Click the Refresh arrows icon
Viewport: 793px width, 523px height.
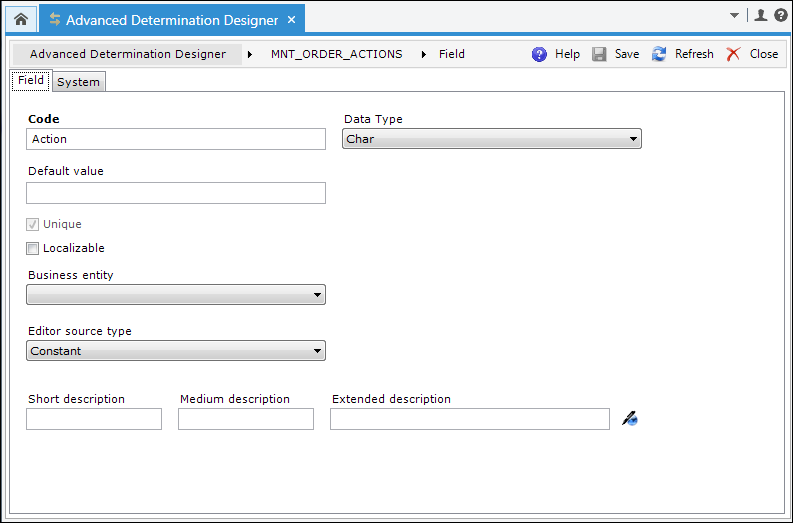(x=659, y=54)
